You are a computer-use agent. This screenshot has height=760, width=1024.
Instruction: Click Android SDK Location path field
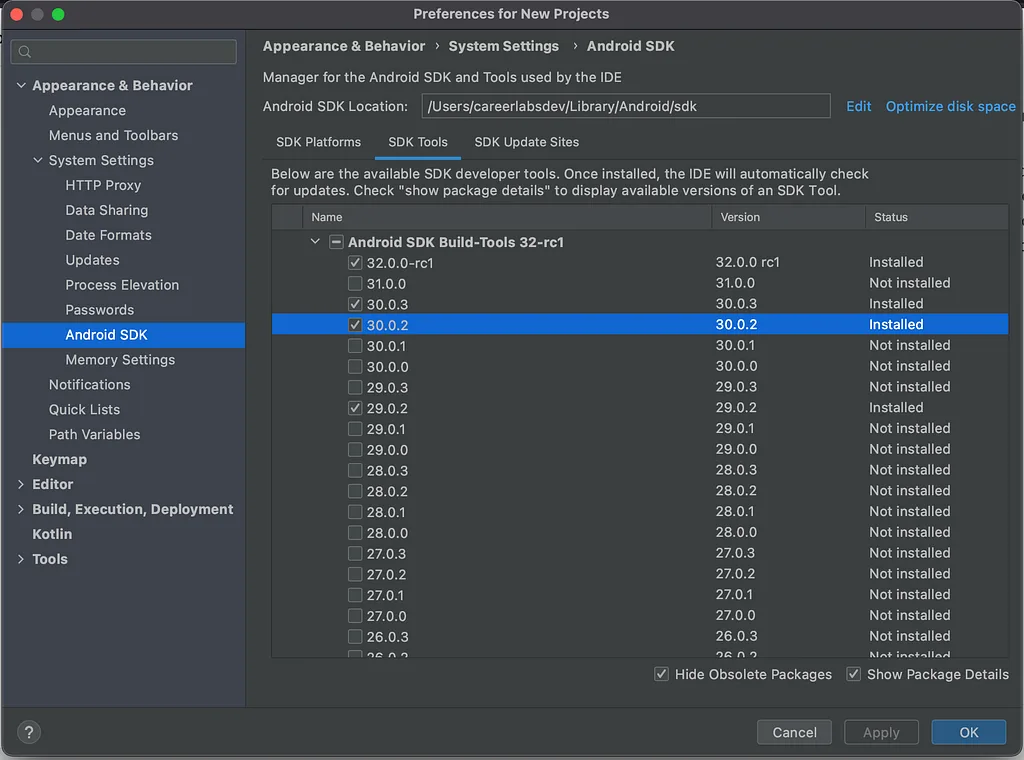click(626, 106)
